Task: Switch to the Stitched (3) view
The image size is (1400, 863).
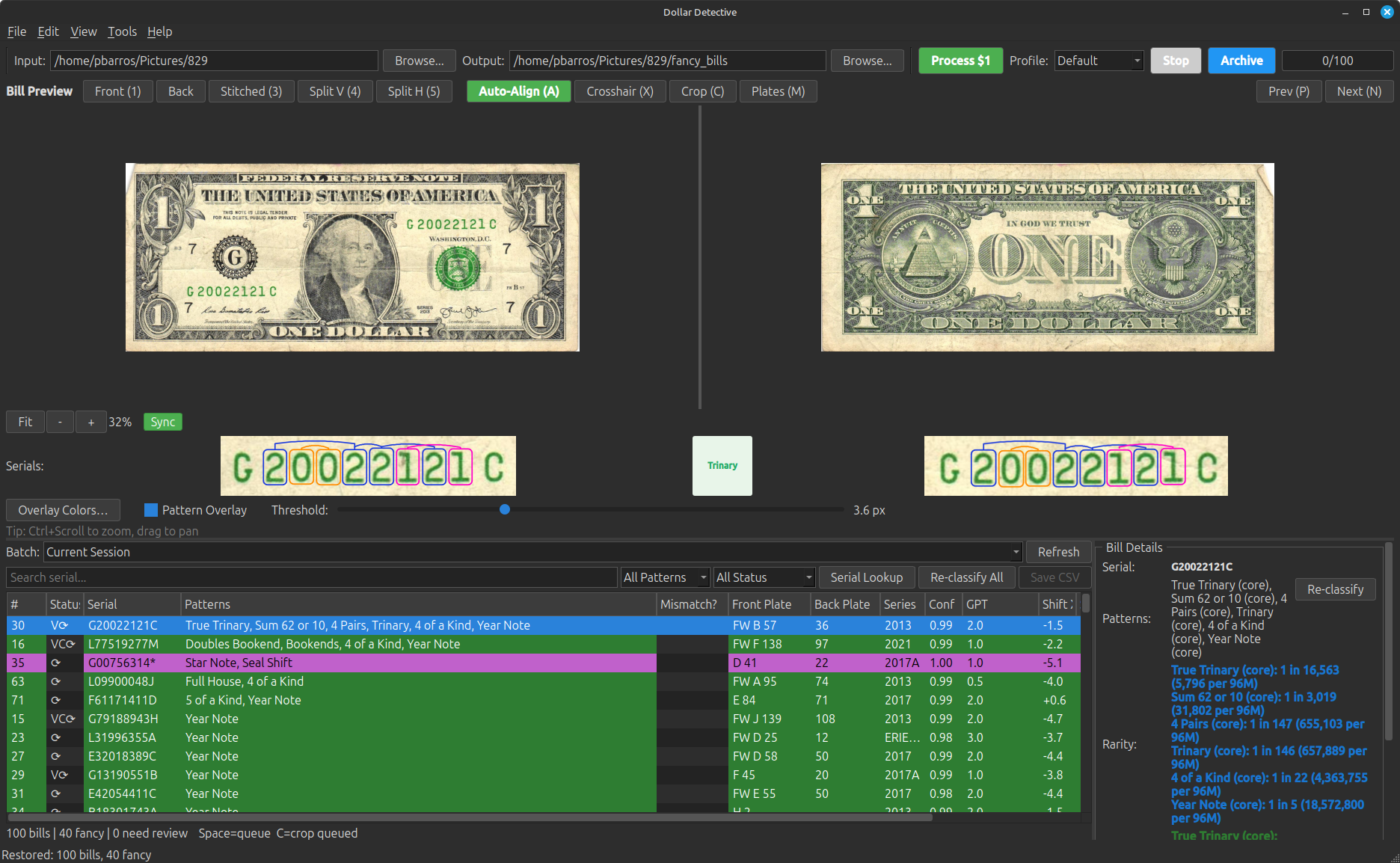Action: 251,91
